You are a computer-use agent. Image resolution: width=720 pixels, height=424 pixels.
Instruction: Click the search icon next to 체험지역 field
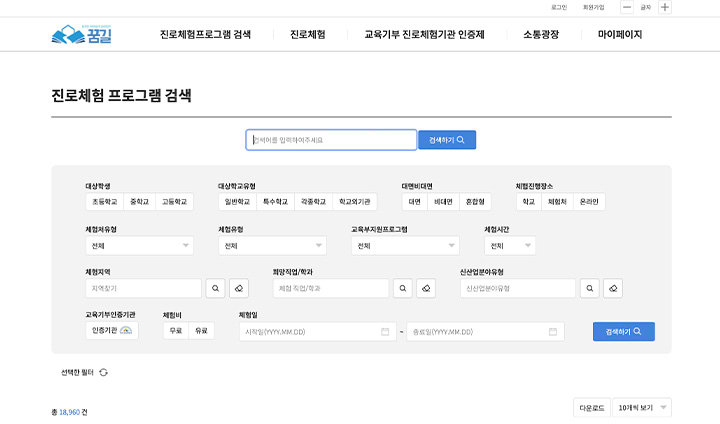[215, 288]
